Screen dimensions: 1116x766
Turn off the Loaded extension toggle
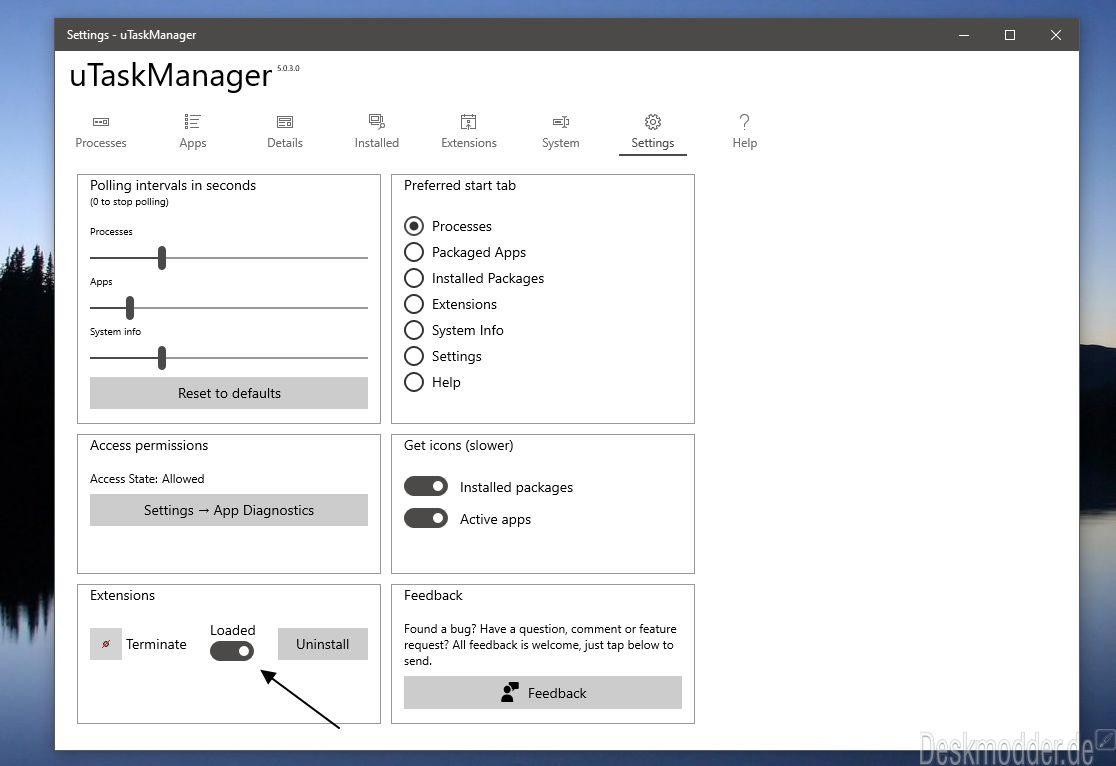232,651
